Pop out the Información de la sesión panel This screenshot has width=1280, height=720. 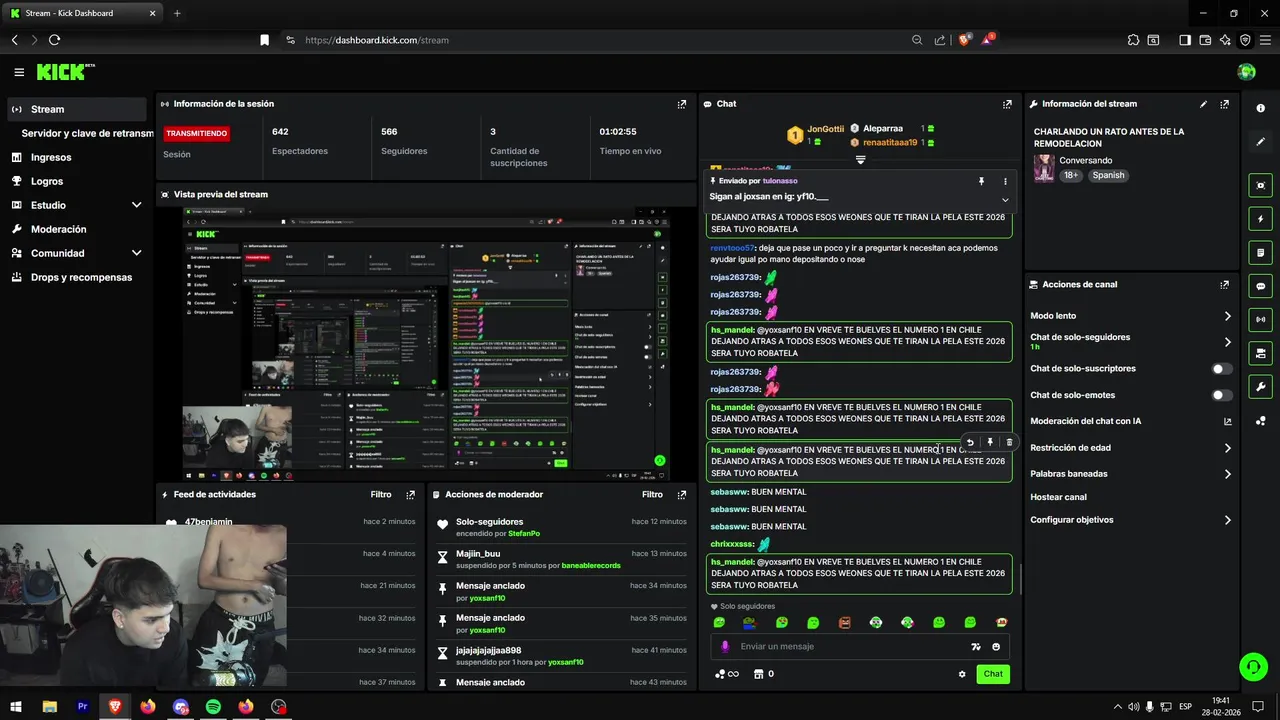coord(682,104)
